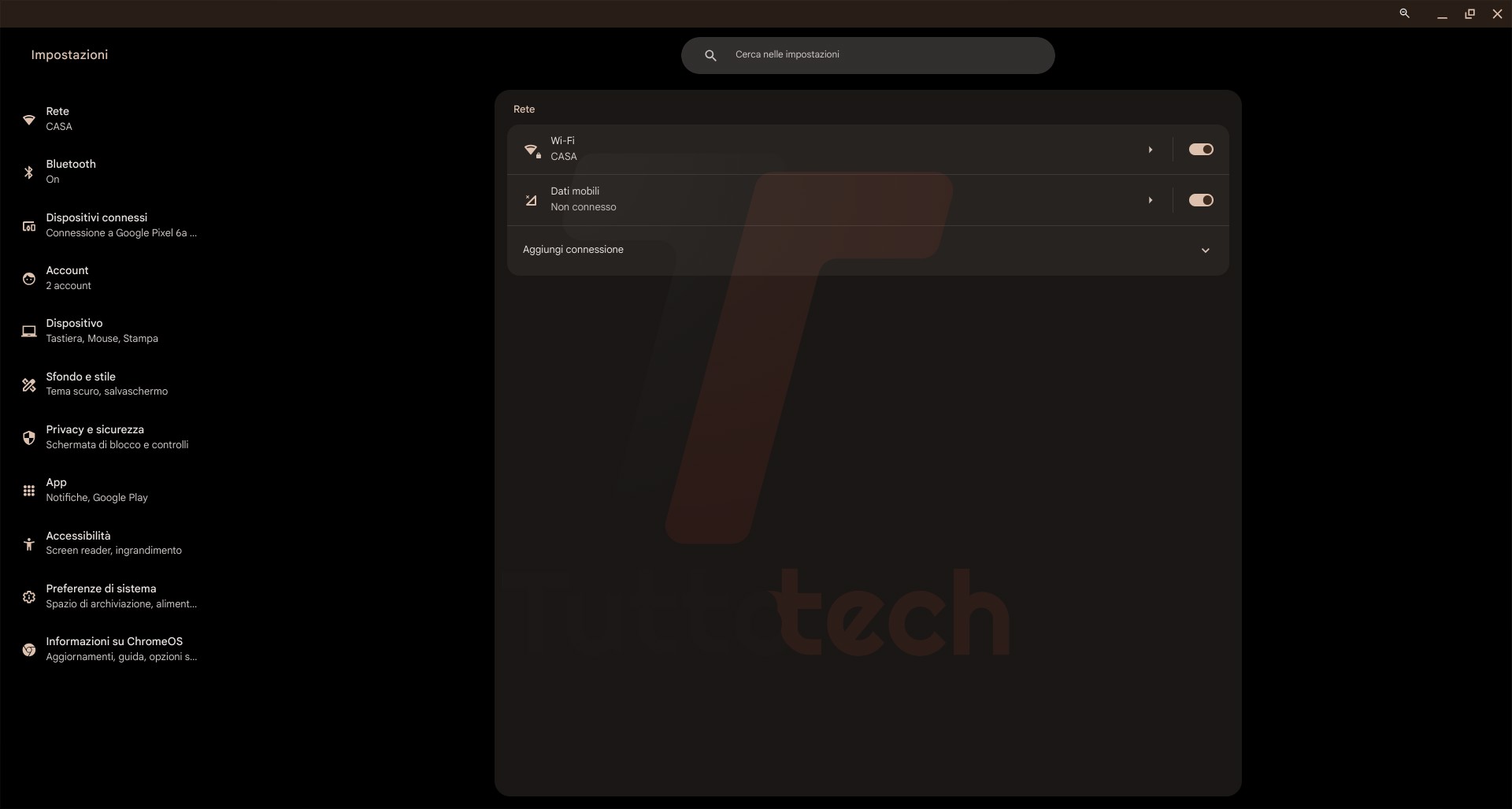Toggle mobile data off for Non connesso
This screenshot has height=809, width=1512.
tap(1200, 199)
